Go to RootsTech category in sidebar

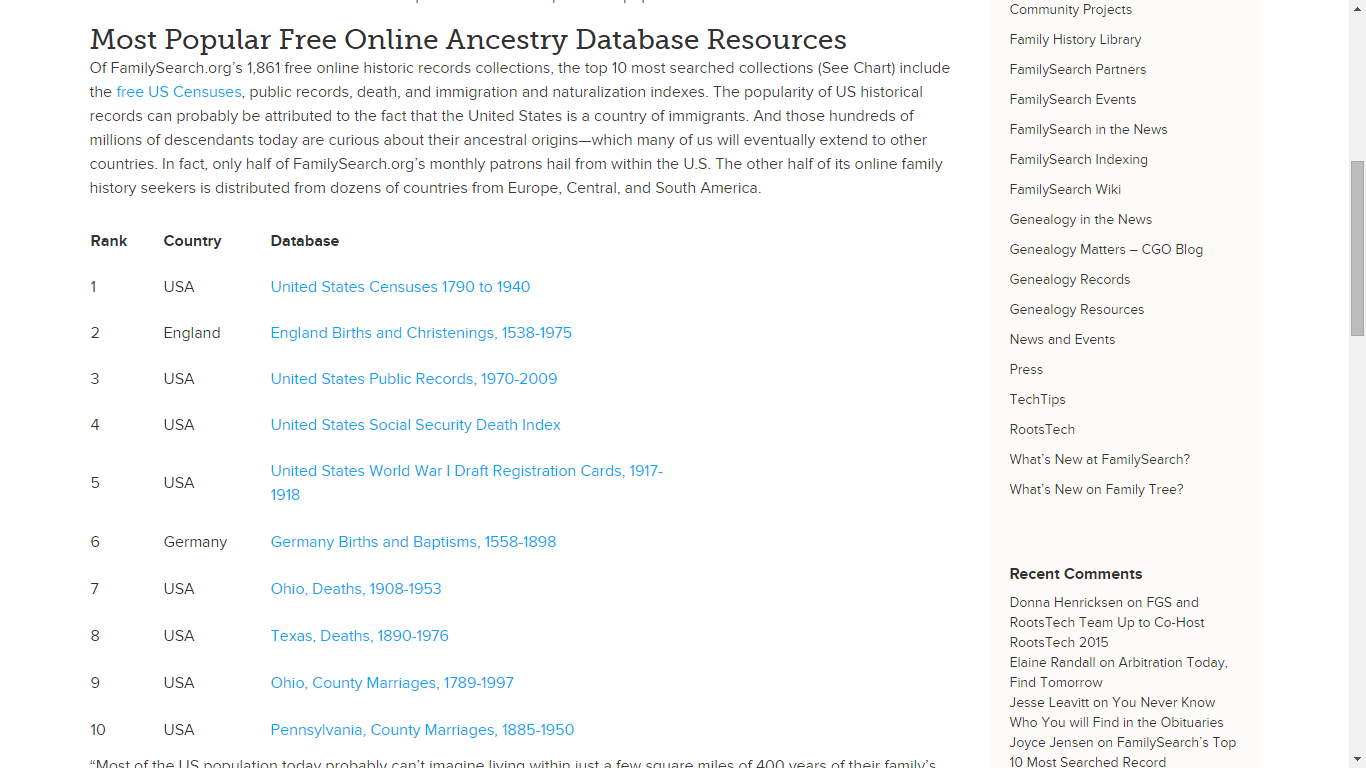(x=1042, y=430)
